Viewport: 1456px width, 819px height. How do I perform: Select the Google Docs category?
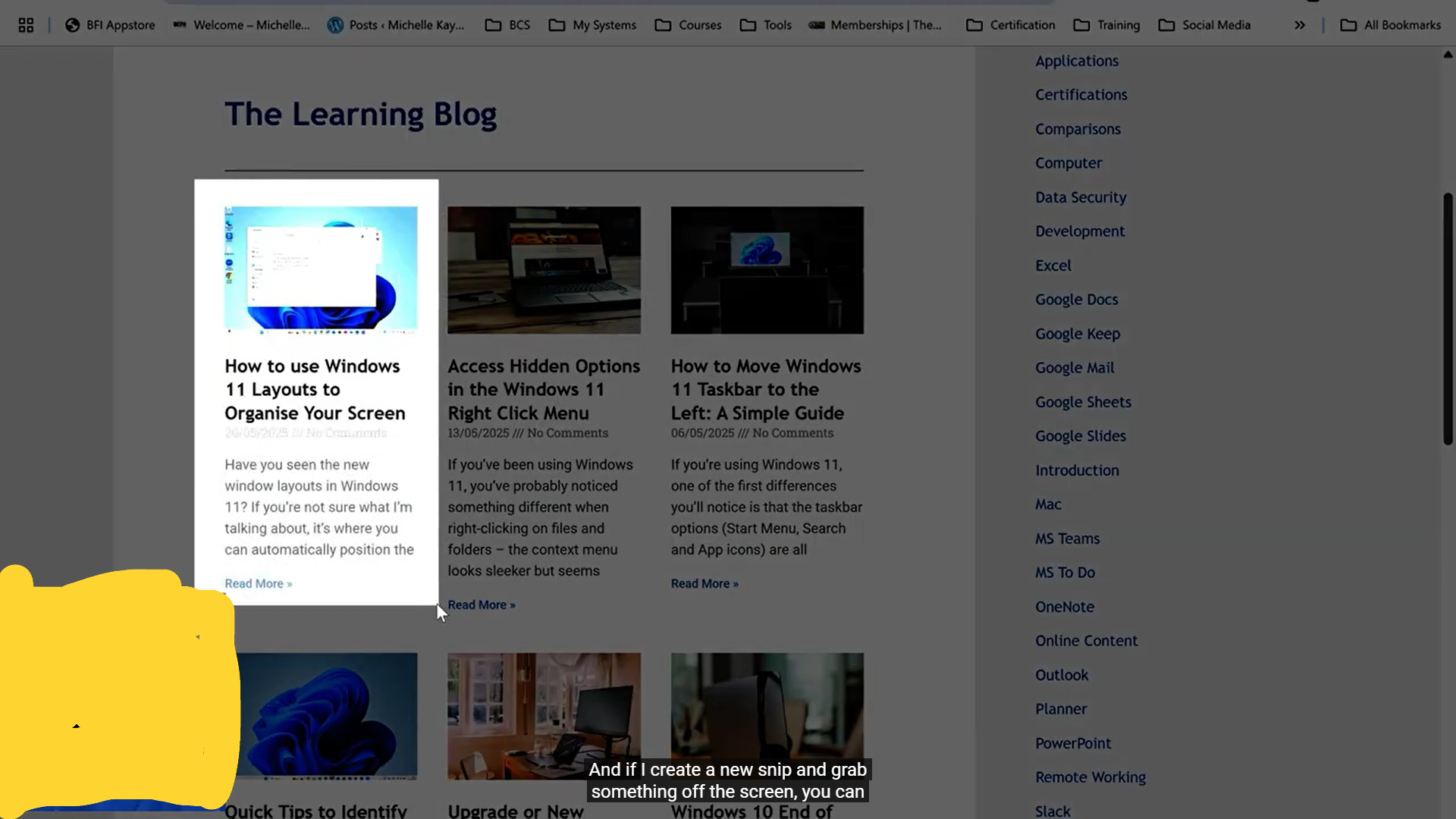(1077, 300)
